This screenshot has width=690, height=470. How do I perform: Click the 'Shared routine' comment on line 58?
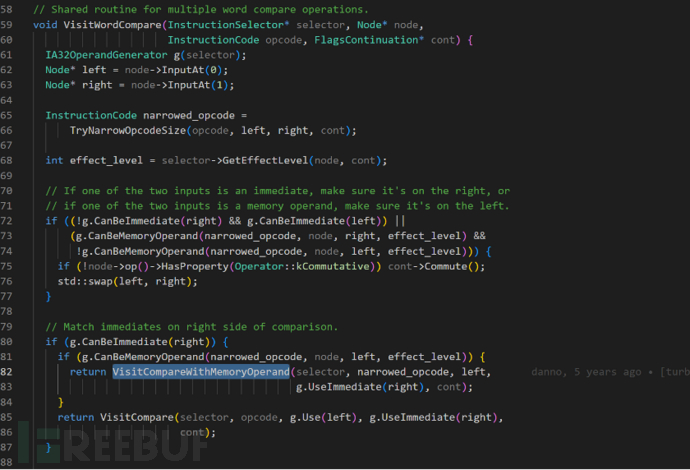(201, 10)
